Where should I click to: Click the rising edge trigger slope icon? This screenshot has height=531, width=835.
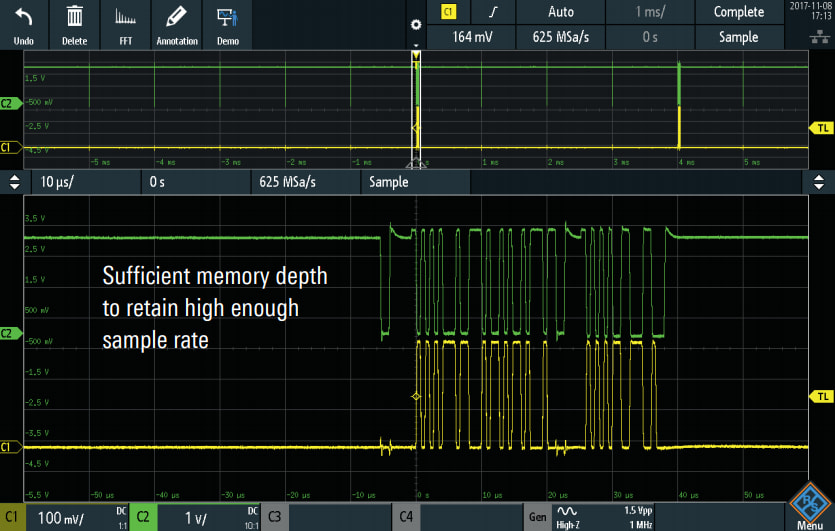[493, 12]
